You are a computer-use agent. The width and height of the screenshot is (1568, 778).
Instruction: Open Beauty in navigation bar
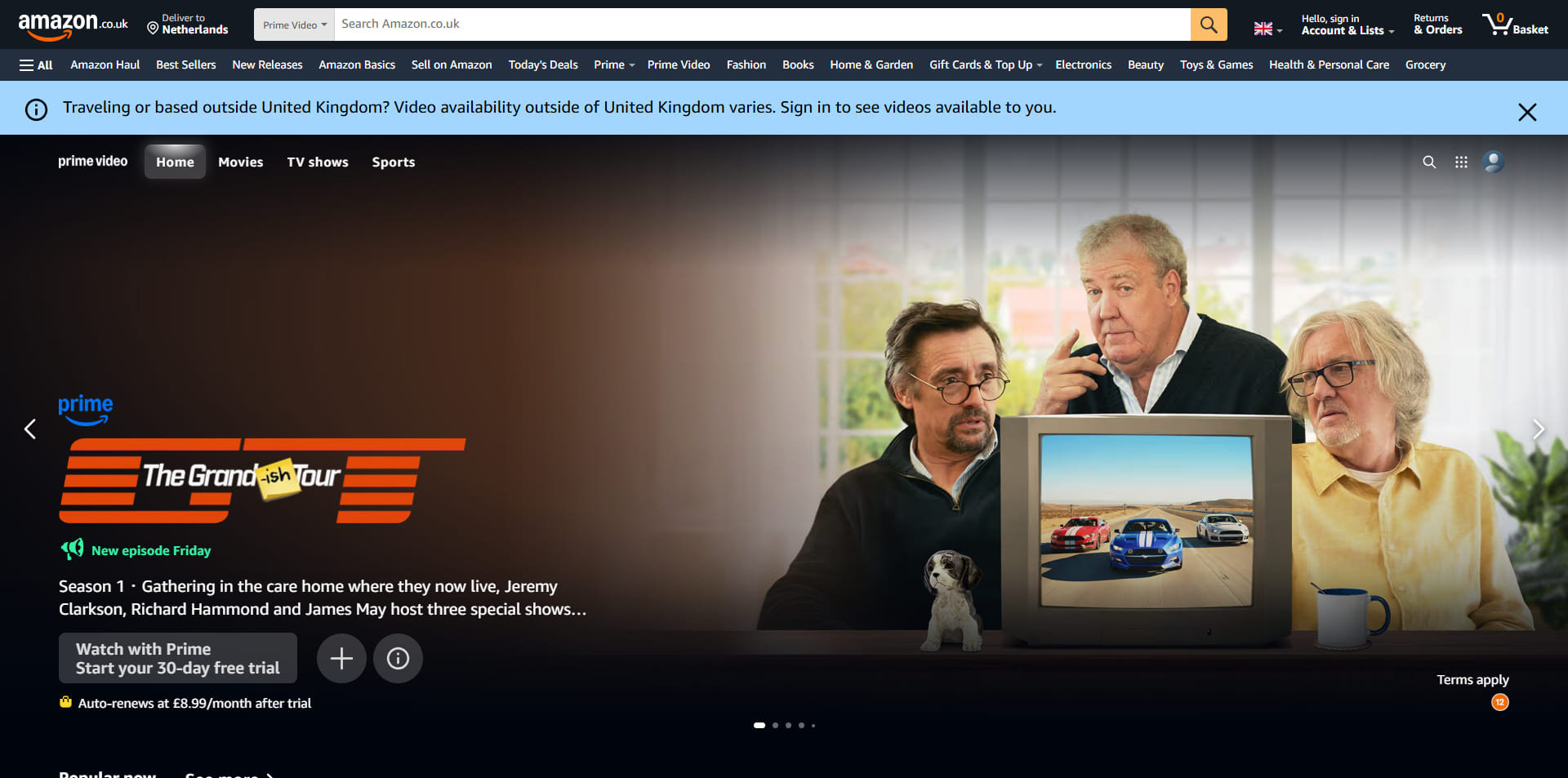pyautogui.click(x=1146, y=64)
